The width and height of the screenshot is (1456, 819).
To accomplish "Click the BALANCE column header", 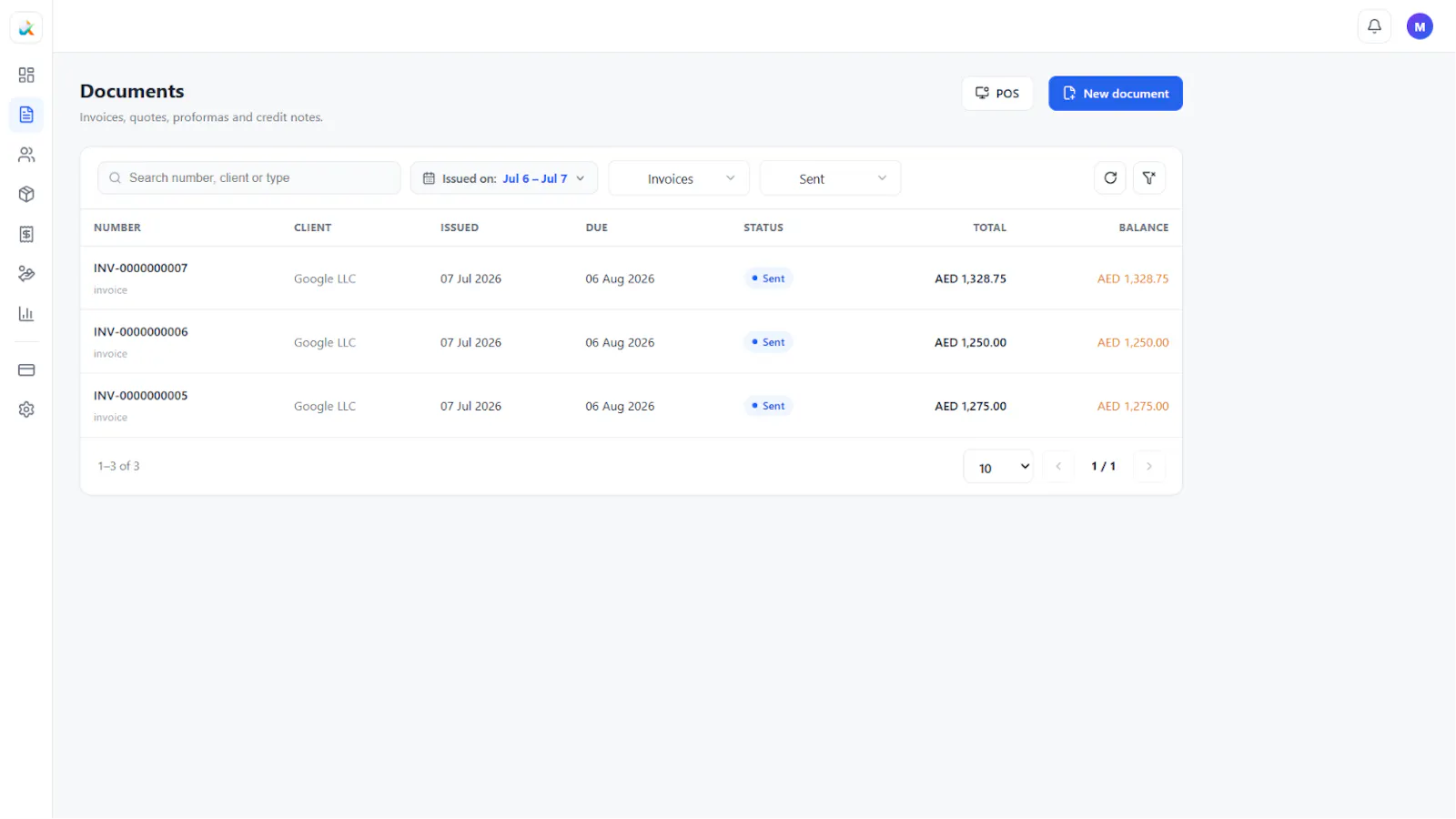I will 1144,227.
